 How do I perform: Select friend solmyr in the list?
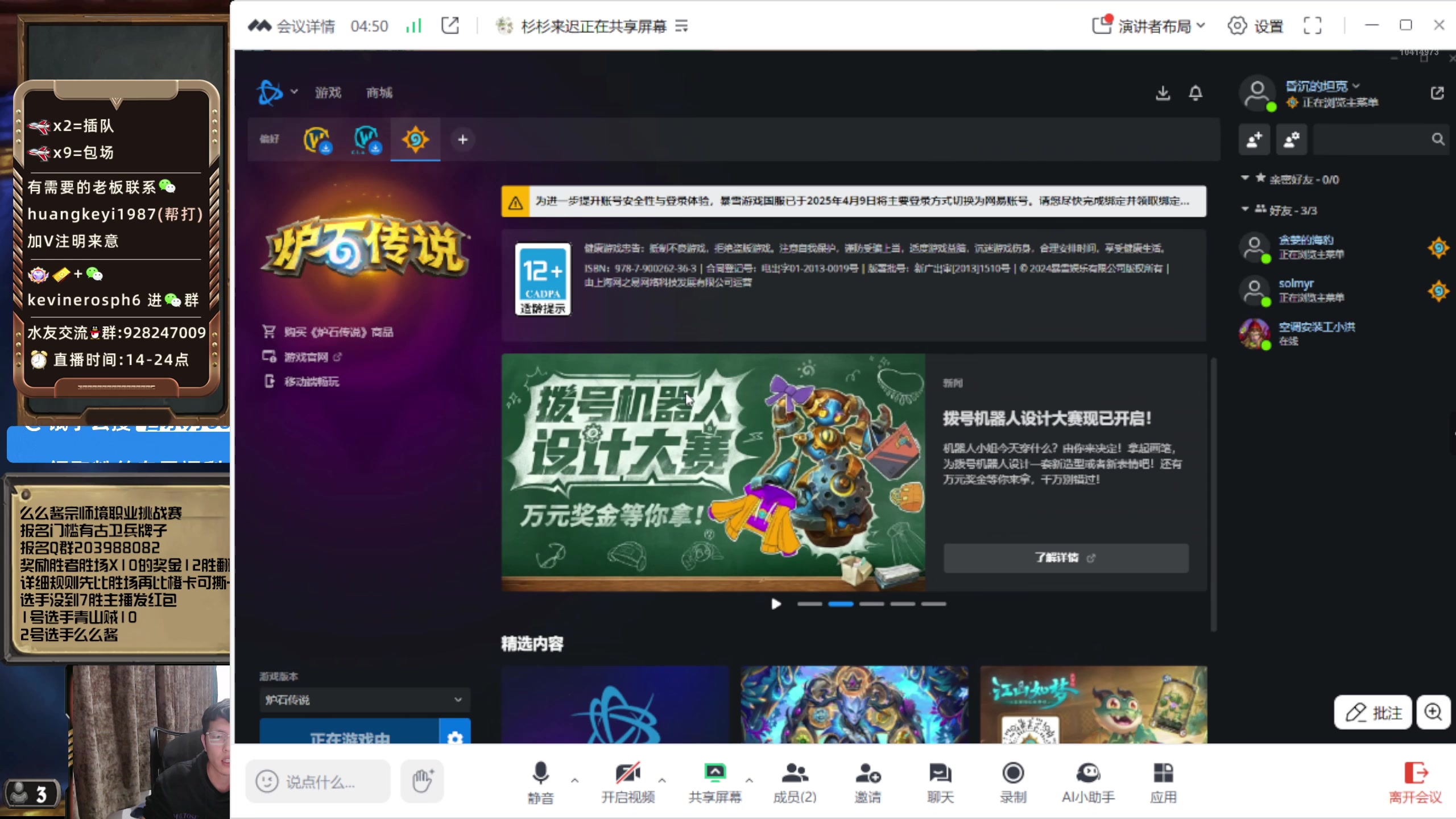click(x=1345, y=290)
